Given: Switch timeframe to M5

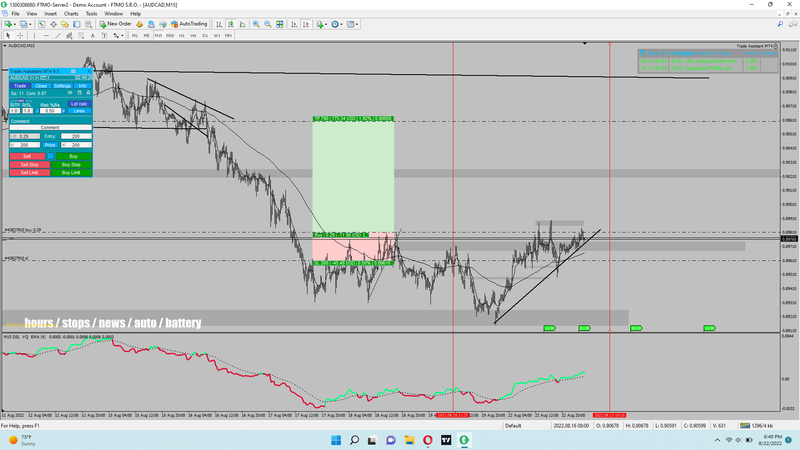Looking at the screenshot, I should pos(146,35).
